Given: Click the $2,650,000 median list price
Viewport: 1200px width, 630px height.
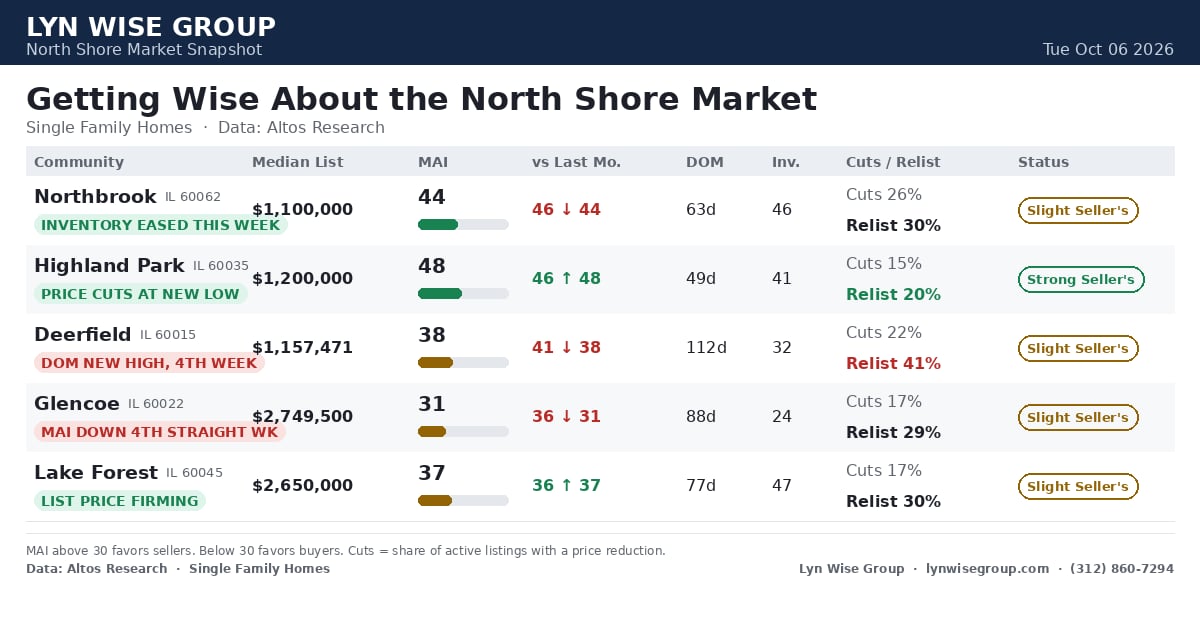Looking at the screenshot, I should [x=302, y=486].
